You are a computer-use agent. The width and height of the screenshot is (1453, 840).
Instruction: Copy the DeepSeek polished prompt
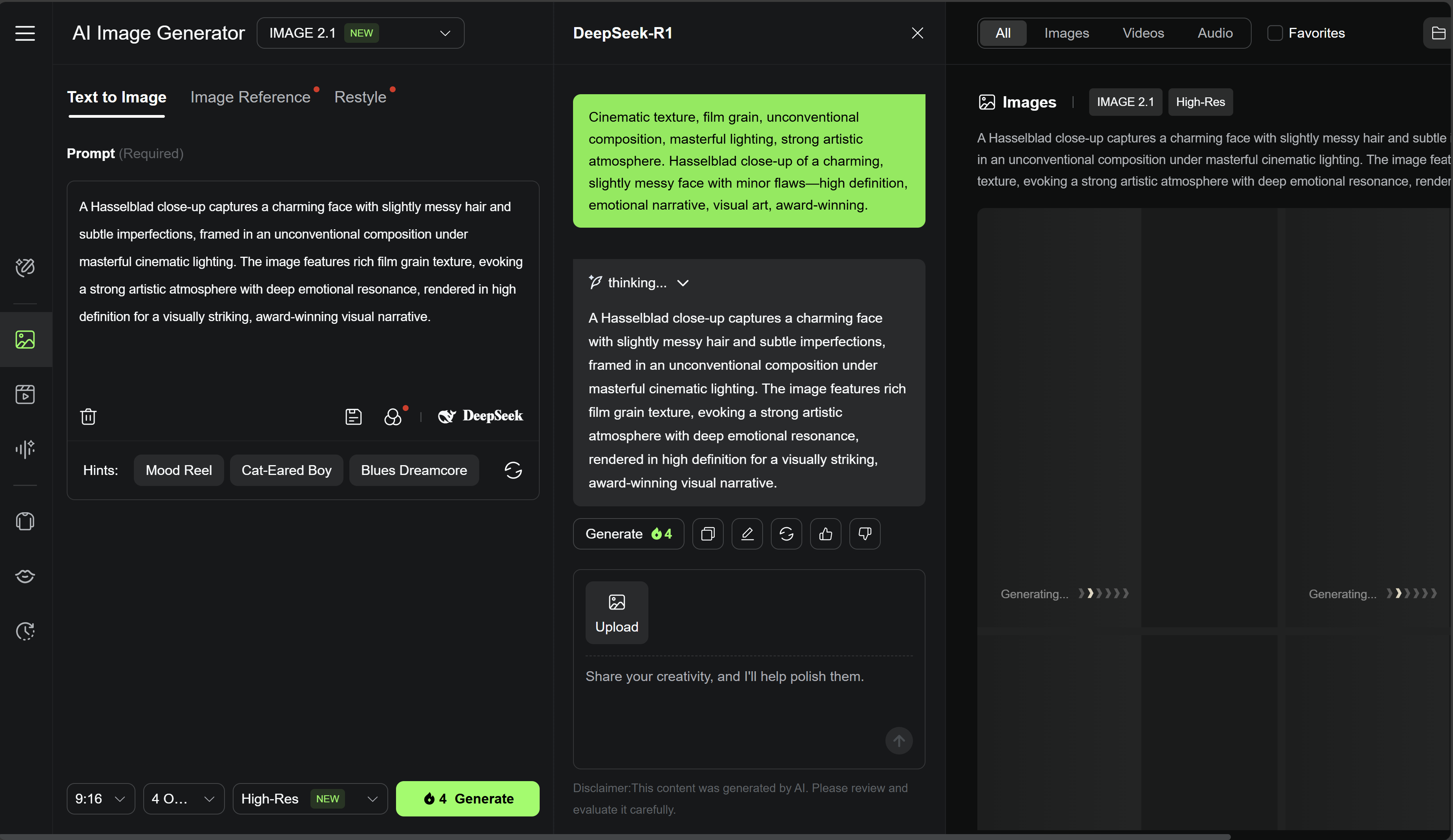click(x=708, y=534)
